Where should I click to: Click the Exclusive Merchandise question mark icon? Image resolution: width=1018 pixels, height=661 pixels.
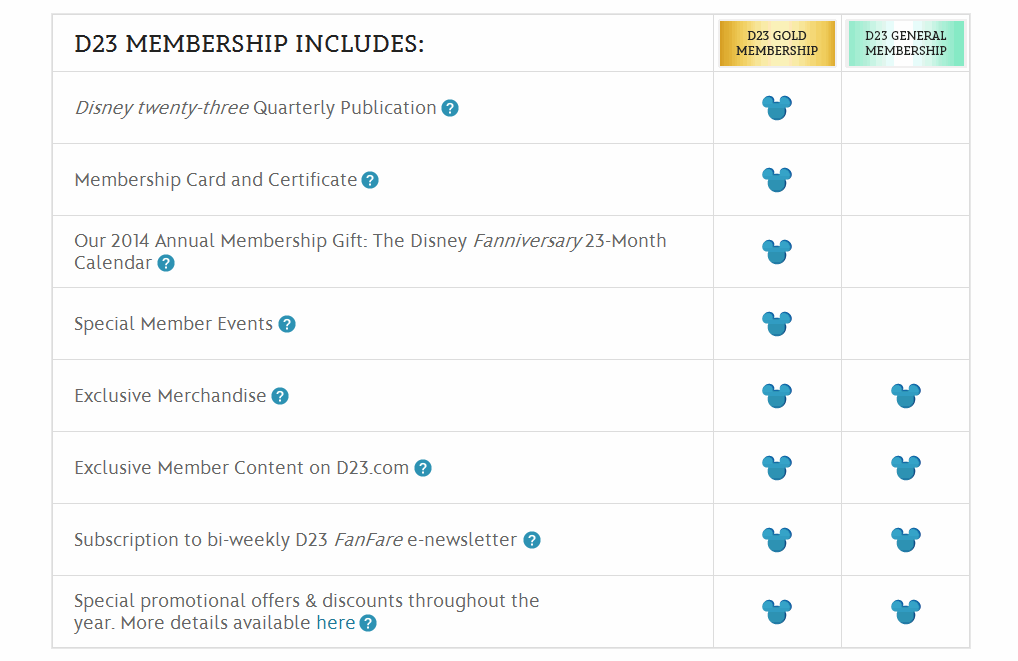pos(280,397)
